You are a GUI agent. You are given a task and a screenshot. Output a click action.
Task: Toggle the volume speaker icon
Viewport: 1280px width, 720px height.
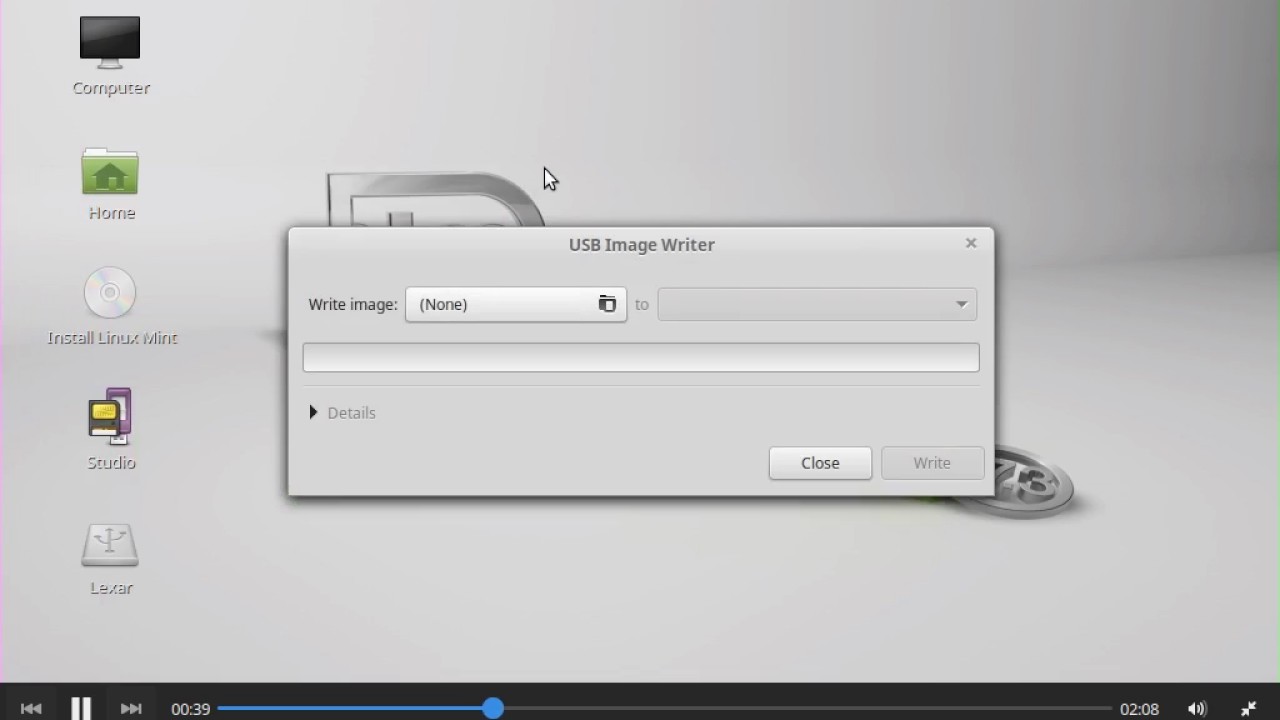[1197, 709]
